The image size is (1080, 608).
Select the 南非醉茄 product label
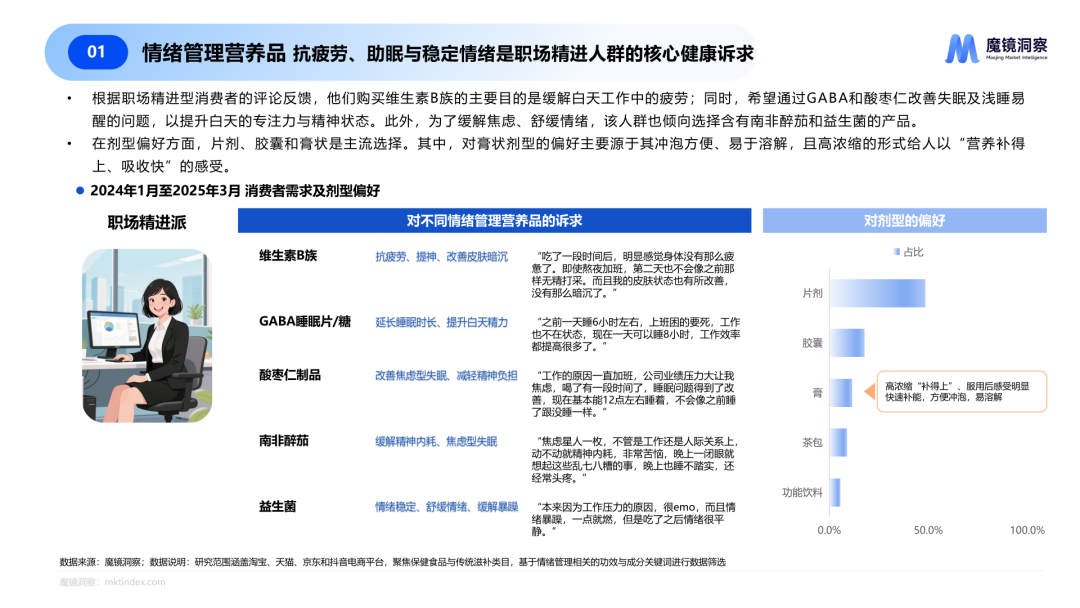[284, 441]
